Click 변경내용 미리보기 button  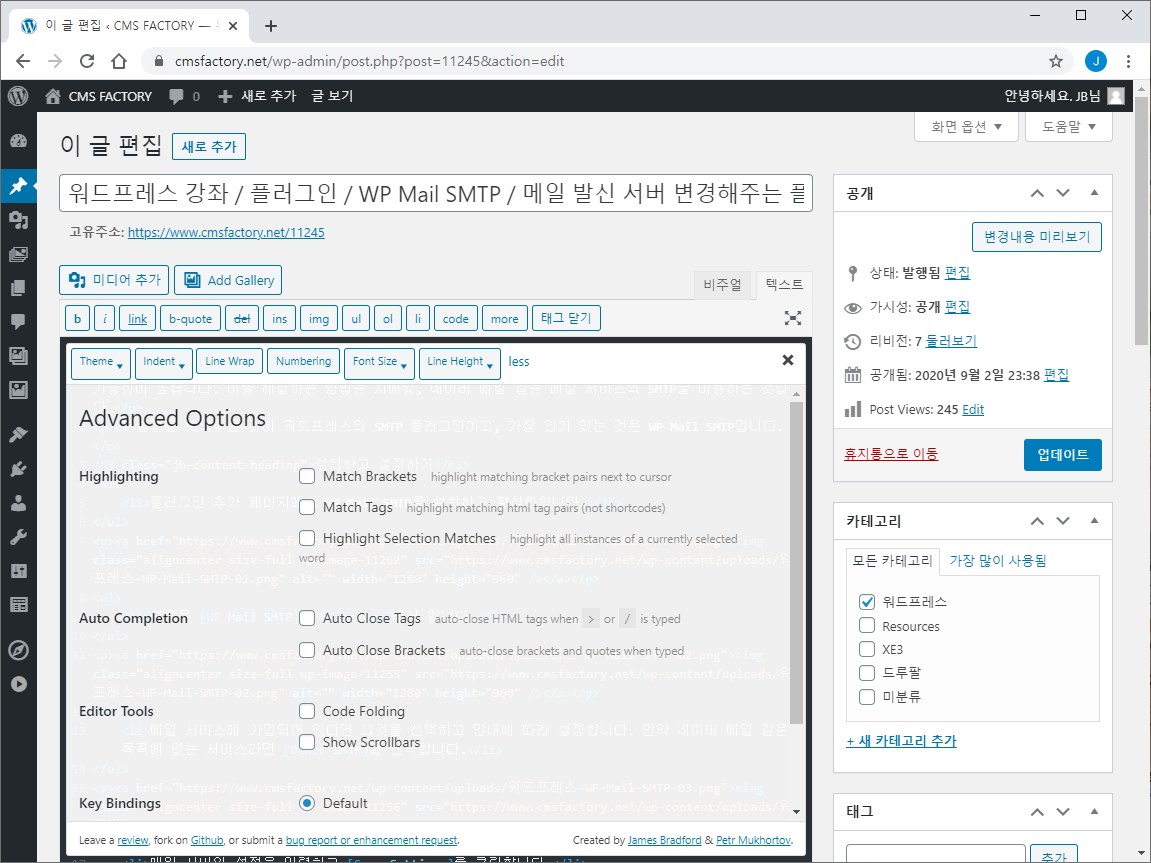pyautogui.click(x=1036, y=237)
